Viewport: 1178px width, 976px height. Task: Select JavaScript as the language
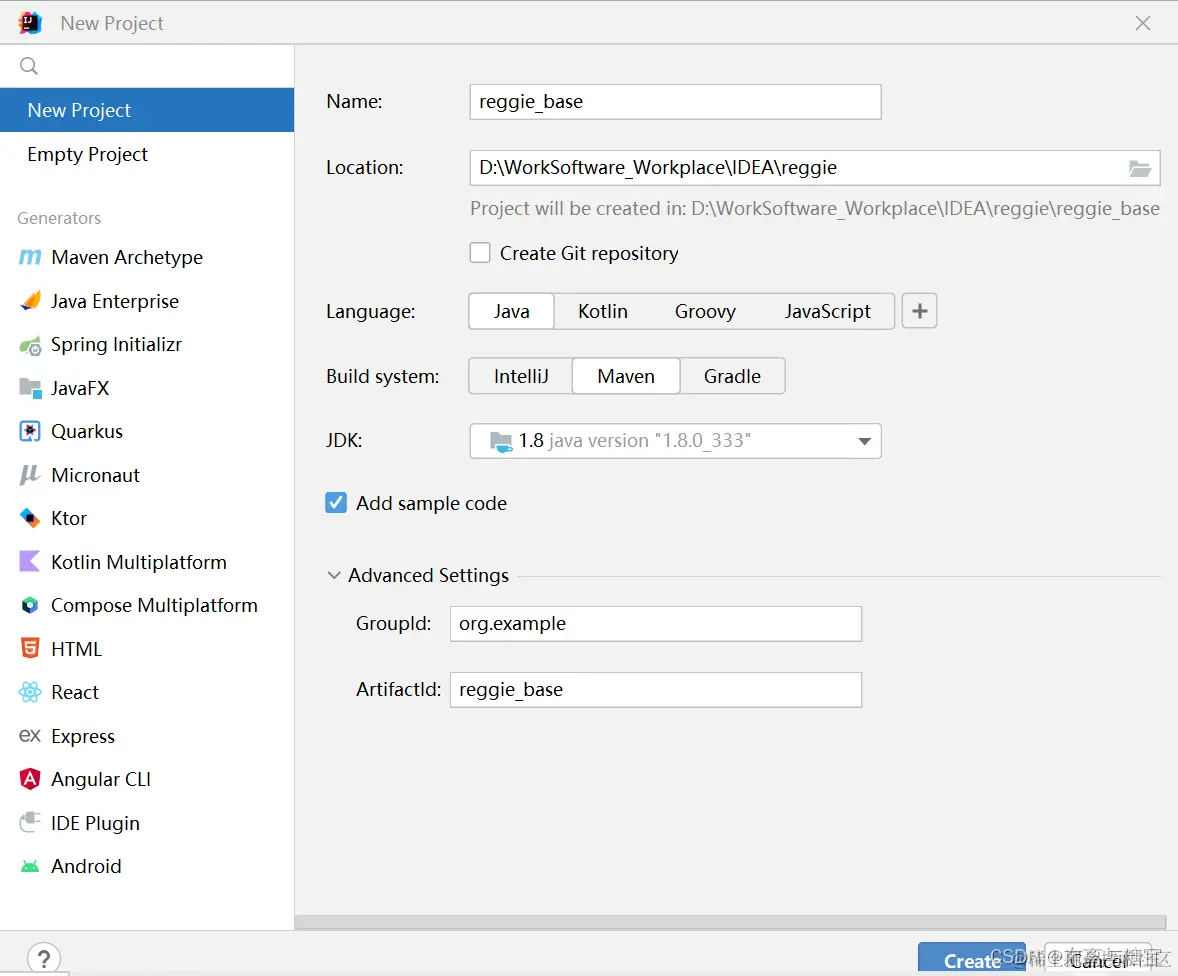click(x=827, y=311)
